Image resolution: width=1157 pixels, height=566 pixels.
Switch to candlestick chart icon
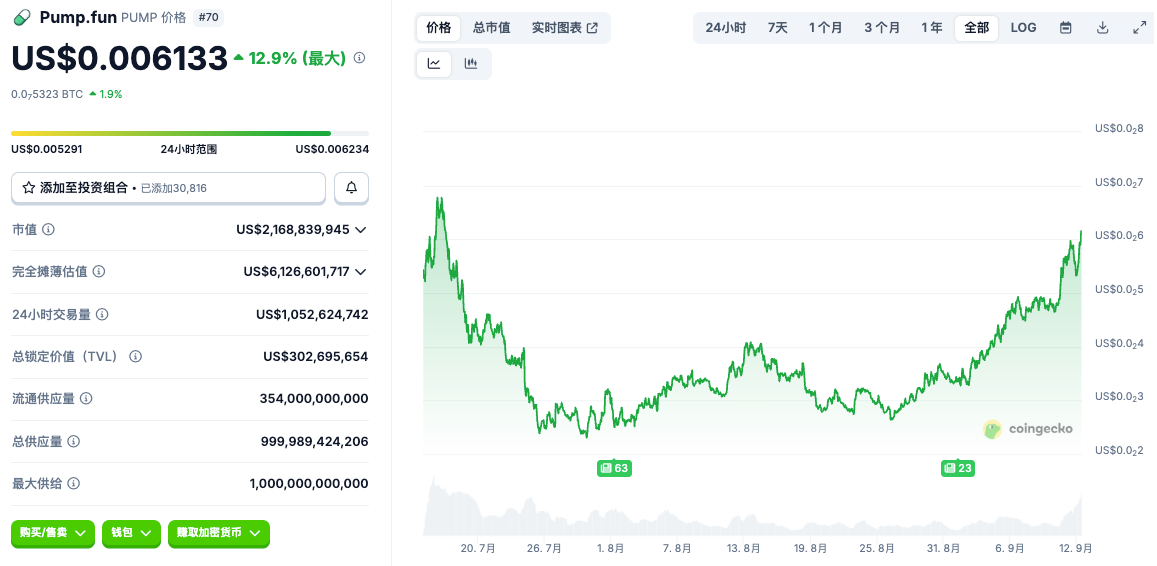click(471, 64)
